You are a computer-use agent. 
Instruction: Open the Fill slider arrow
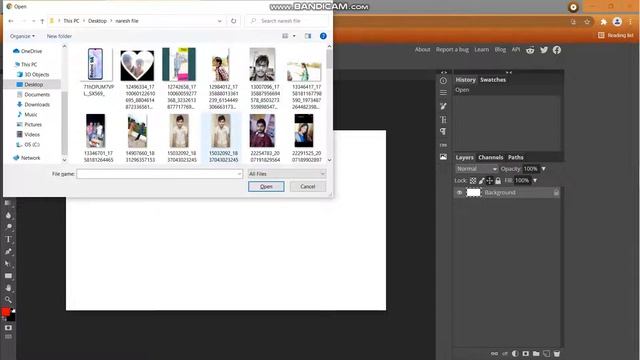(x=535, y=180)
